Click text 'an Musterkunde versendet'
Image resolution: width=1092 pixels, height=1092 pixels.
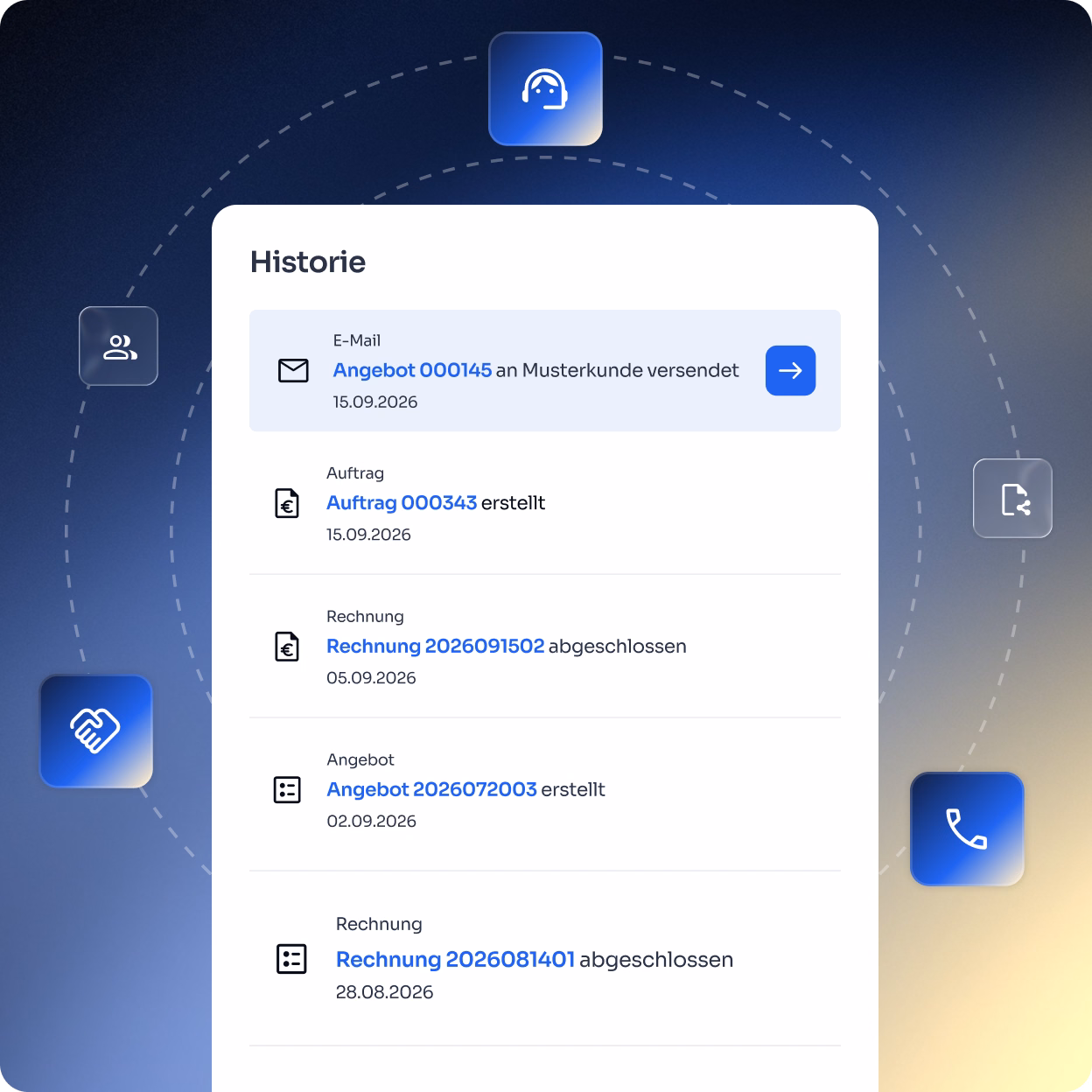(617, 370)
